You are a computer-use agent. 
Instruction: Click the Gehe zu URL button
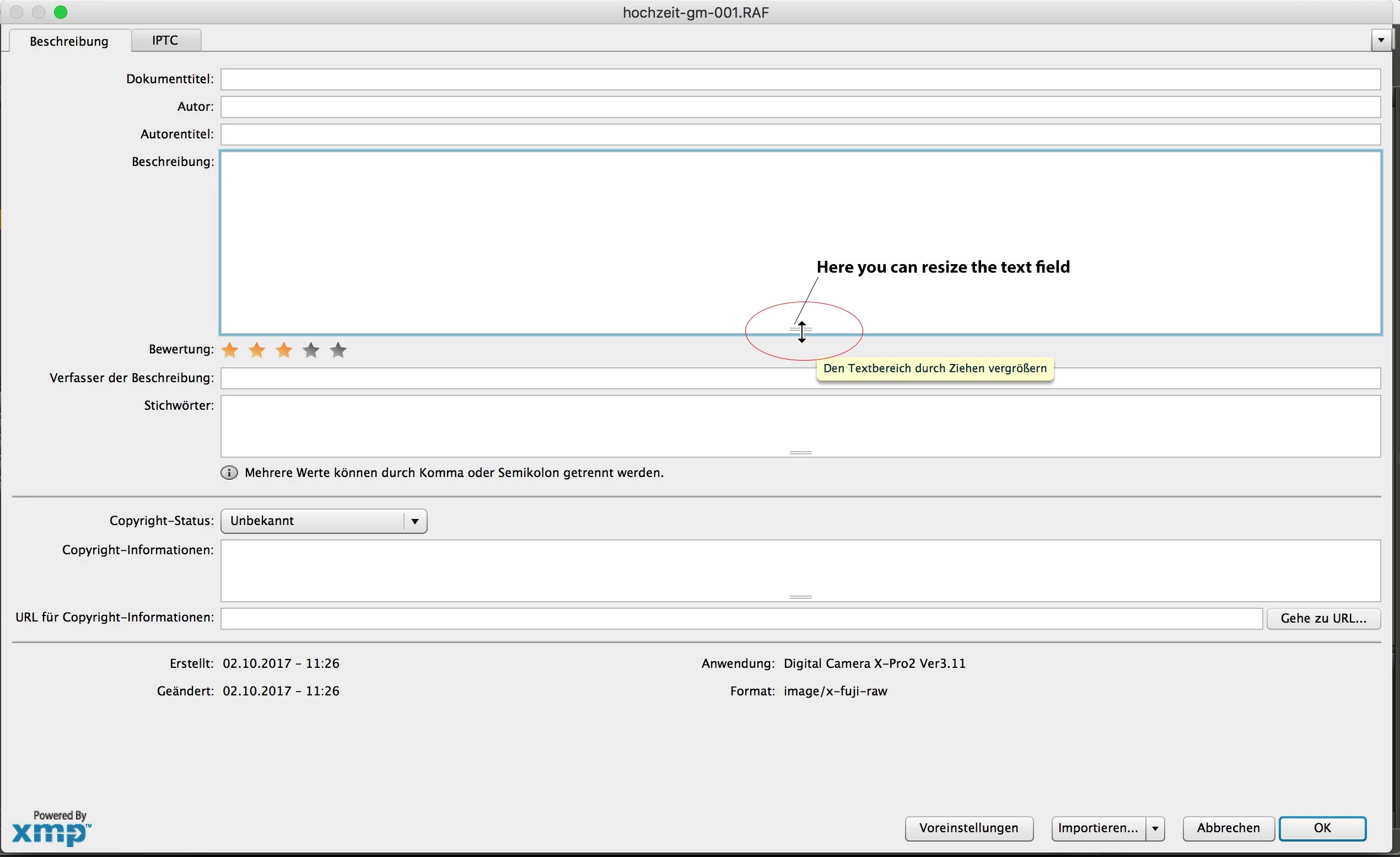1323,618
